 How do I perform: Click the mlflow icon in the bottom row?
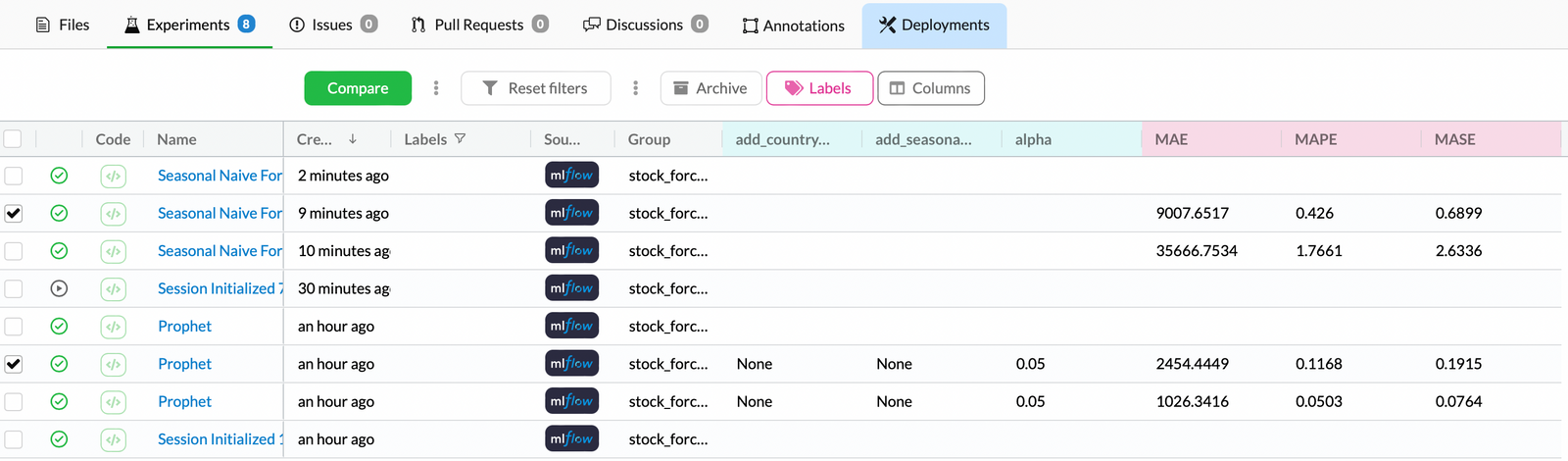[x=571, y=439]
